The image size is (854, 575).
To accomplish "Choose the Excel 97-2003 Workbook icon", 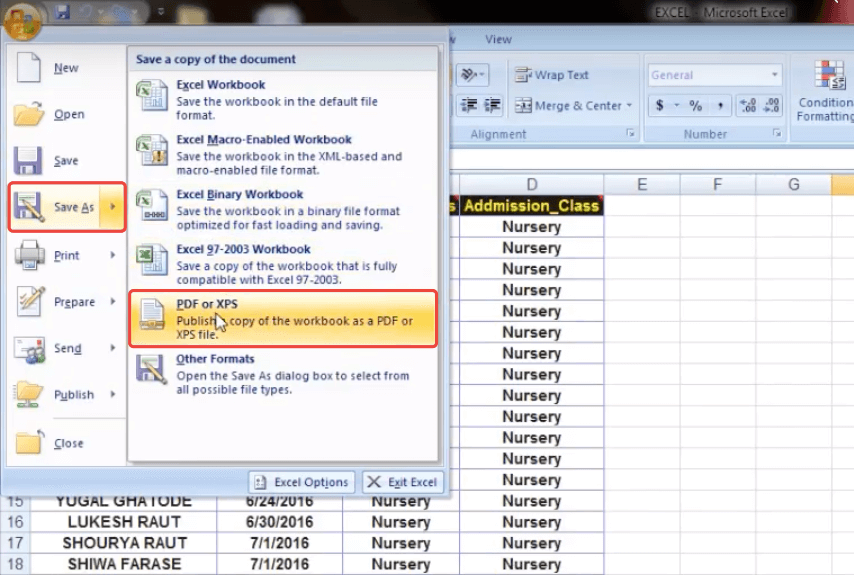I will coord(152,259).
